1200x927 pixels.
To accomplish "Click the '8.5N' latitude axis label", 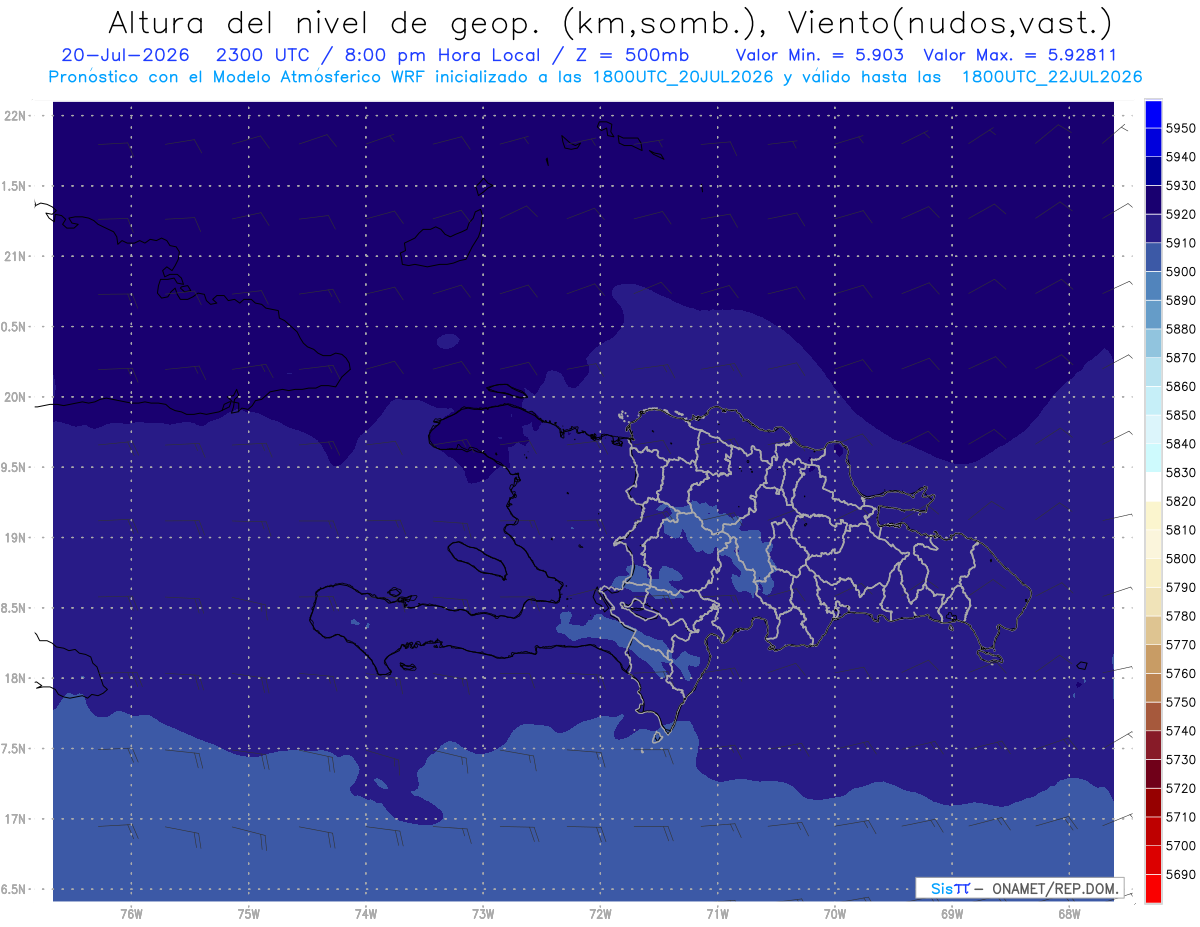I will (x=15, y=608).
